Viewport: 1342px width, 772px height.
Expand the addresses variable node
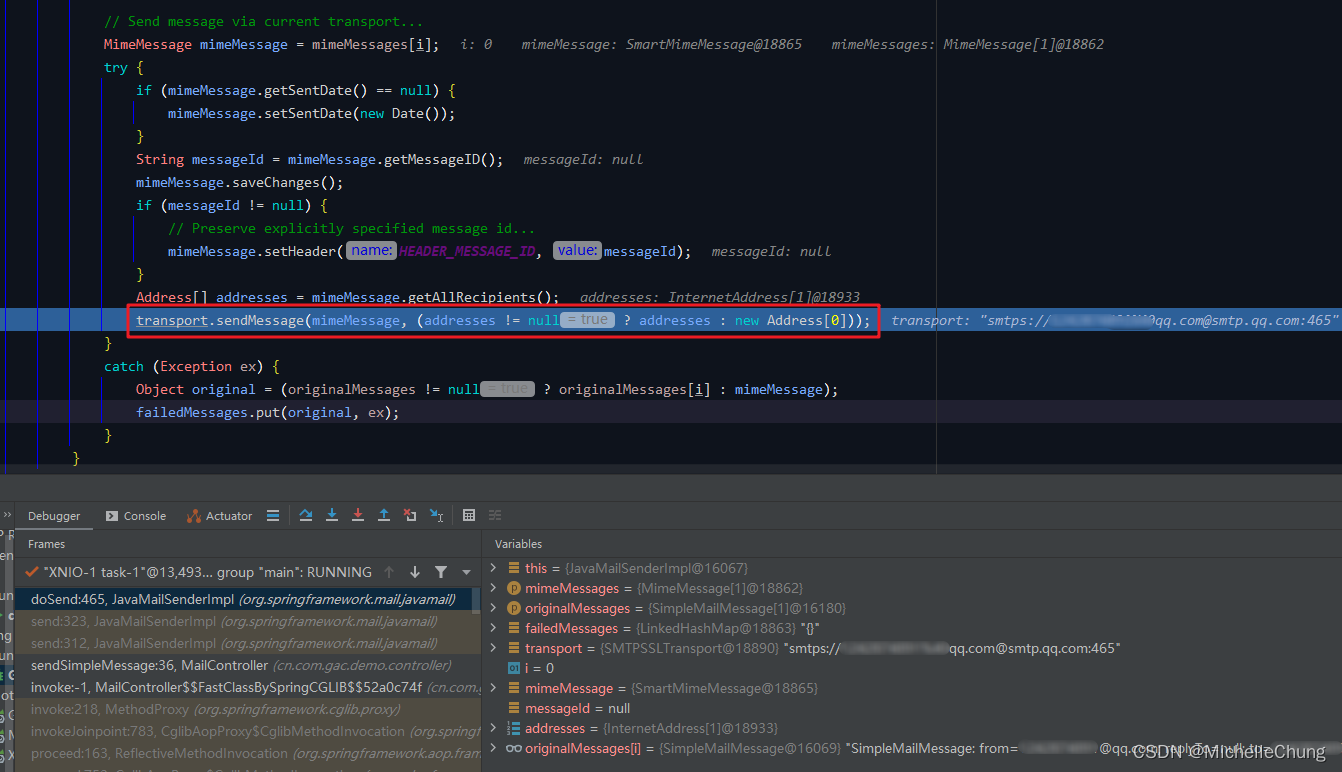pos(493,728)
